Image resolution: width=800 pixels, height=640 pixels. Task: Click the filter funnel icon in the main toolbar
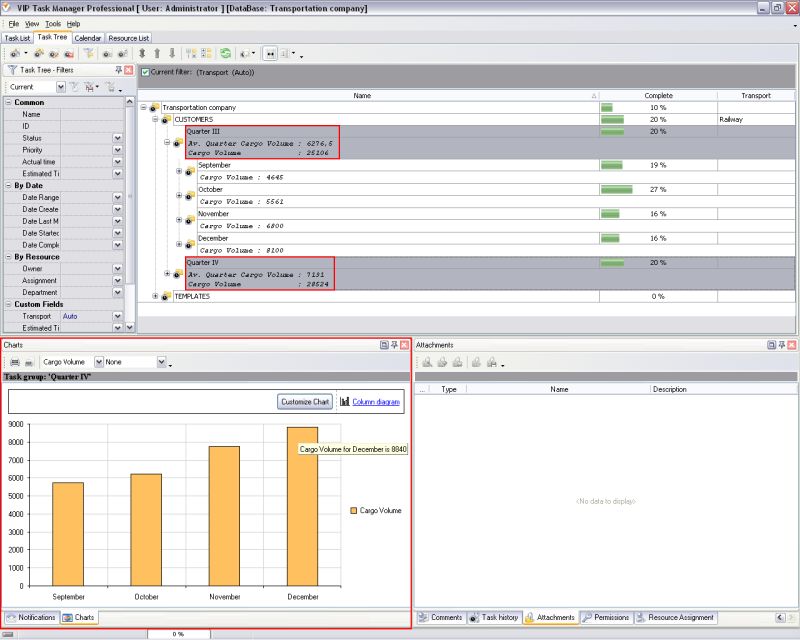coord(89,53)
